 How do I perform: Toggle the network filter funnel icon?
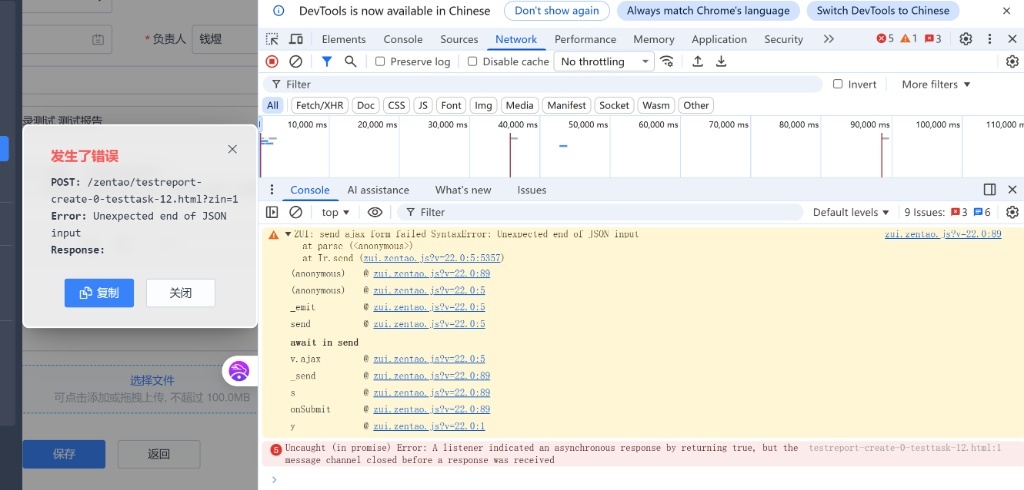[326, 61]
